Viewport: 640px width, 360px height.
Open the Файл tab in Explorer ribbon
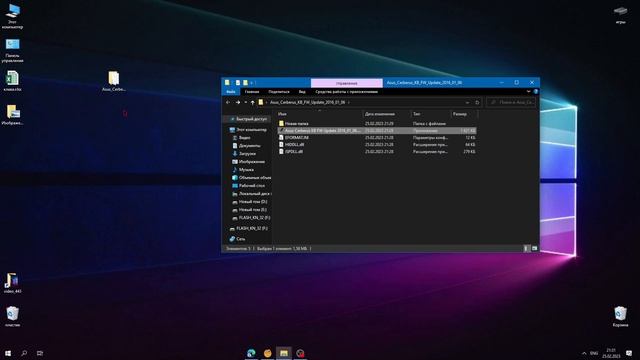coord(231,92)
